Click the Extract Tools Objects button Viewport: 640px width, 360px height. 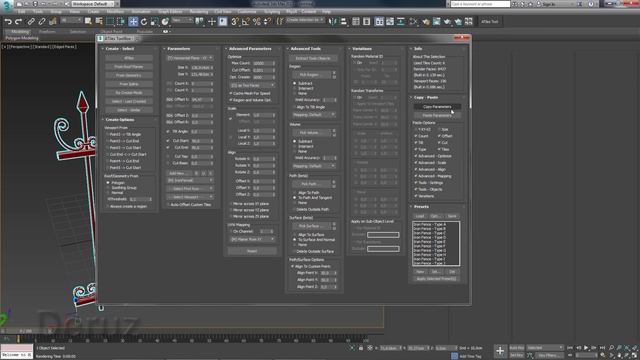click(313, 58)
